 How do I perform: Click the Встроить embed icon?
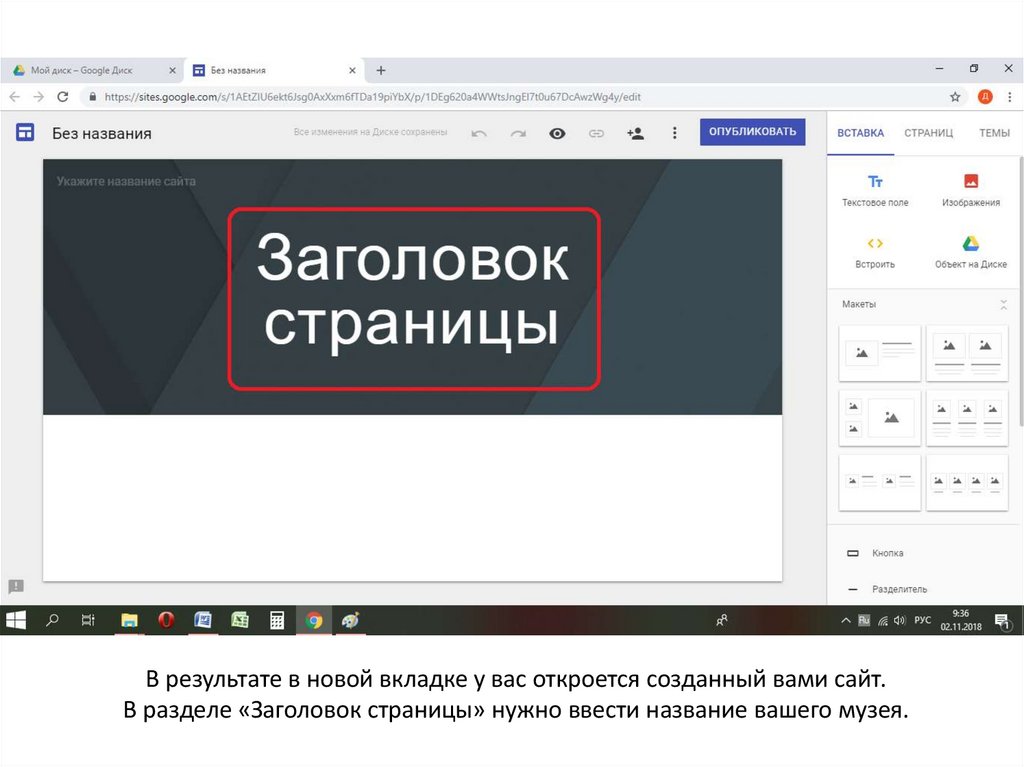tap(875, 251)
